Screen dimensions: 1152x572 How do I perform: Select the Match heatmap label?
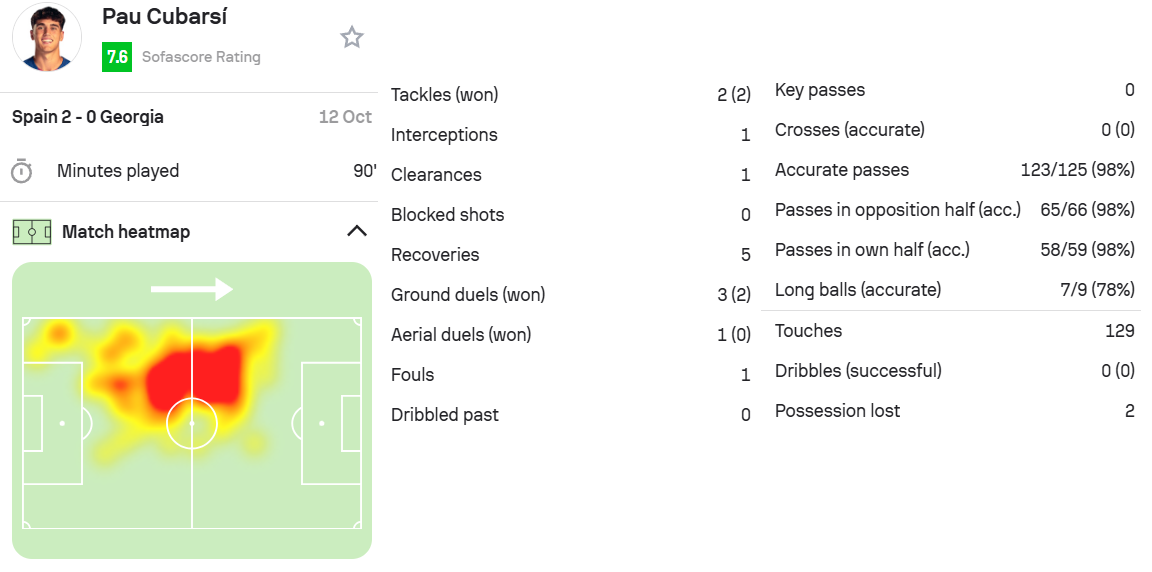point(126,232)
